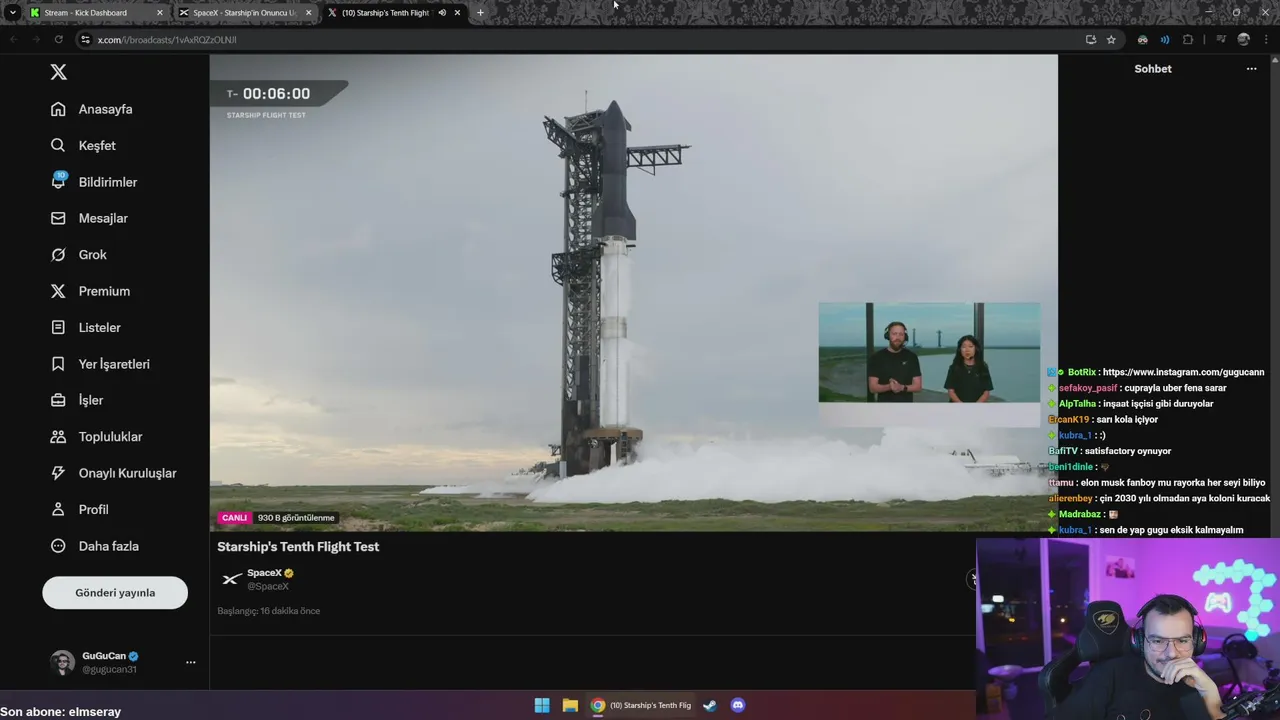Click the blue sound-wave extension icon
1280x720 pixels.
click(1165, 40)
